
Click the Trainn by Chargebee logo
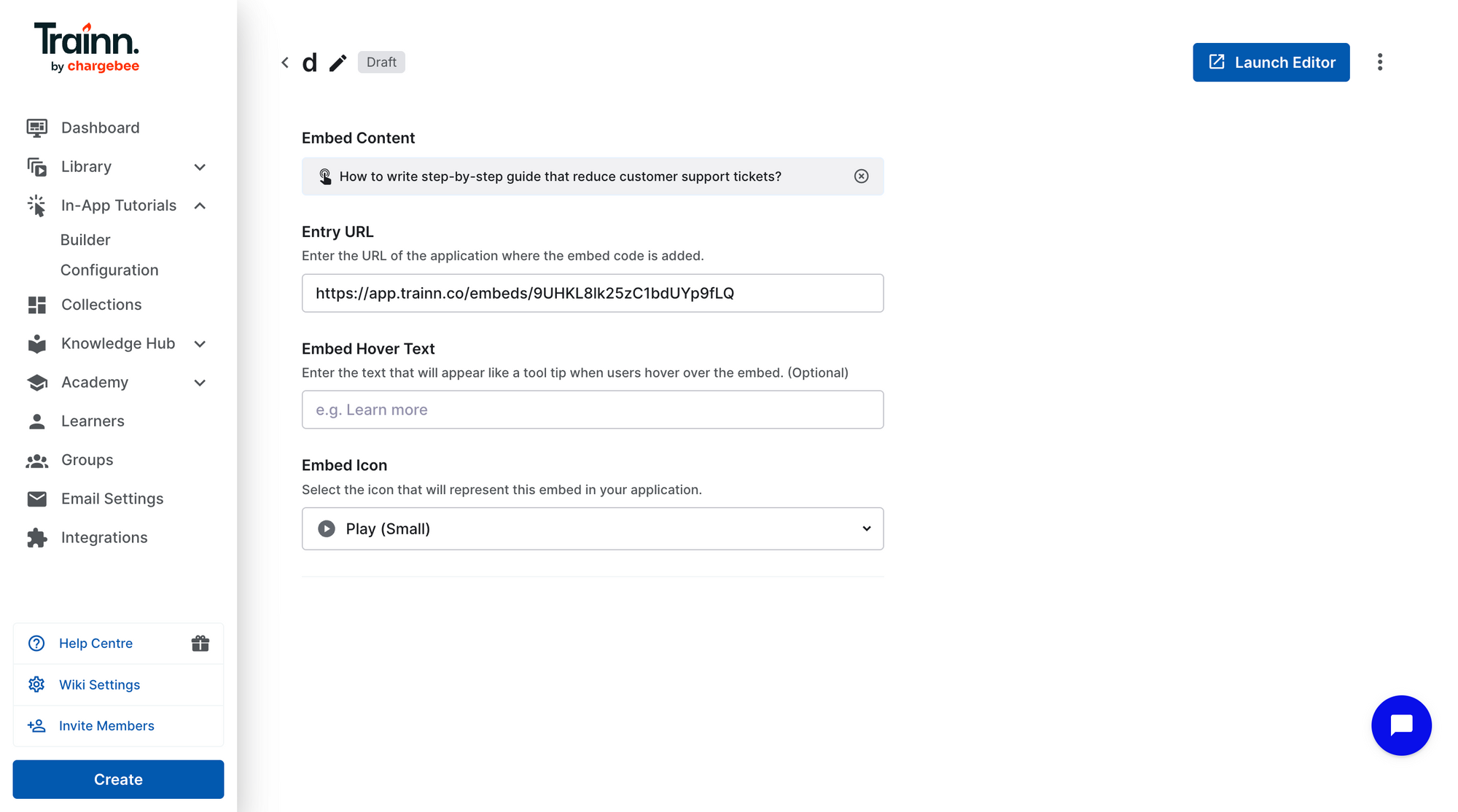click(x=86, y=48)
